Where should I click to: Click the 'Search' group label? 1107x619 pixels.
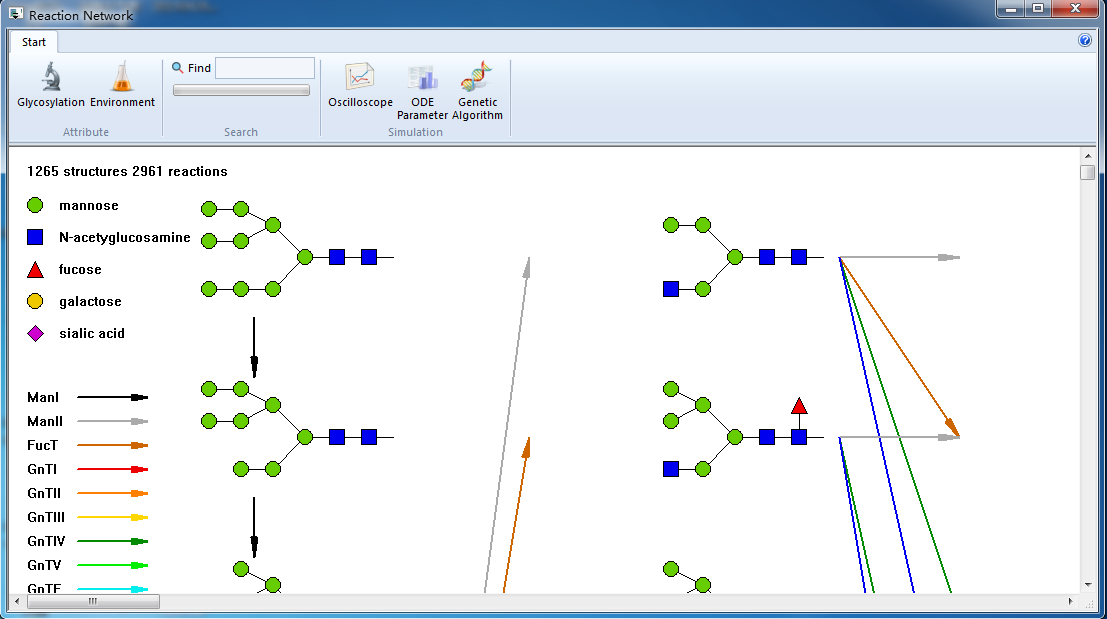pos(241,132)
